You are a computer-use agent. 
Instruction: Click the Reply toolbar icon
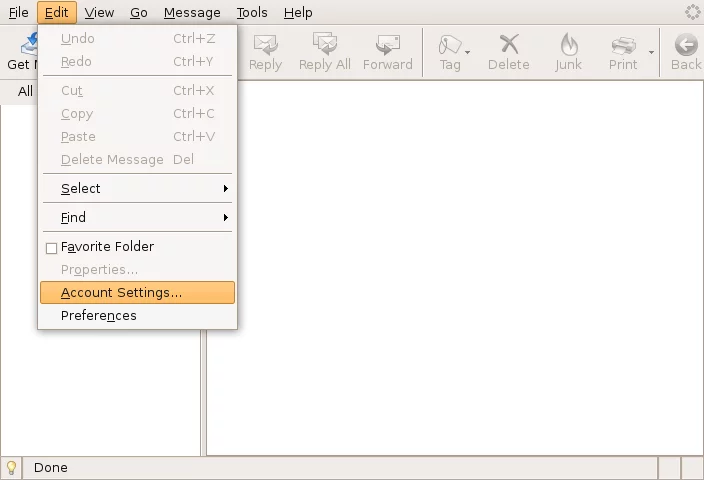pos(265,44)
